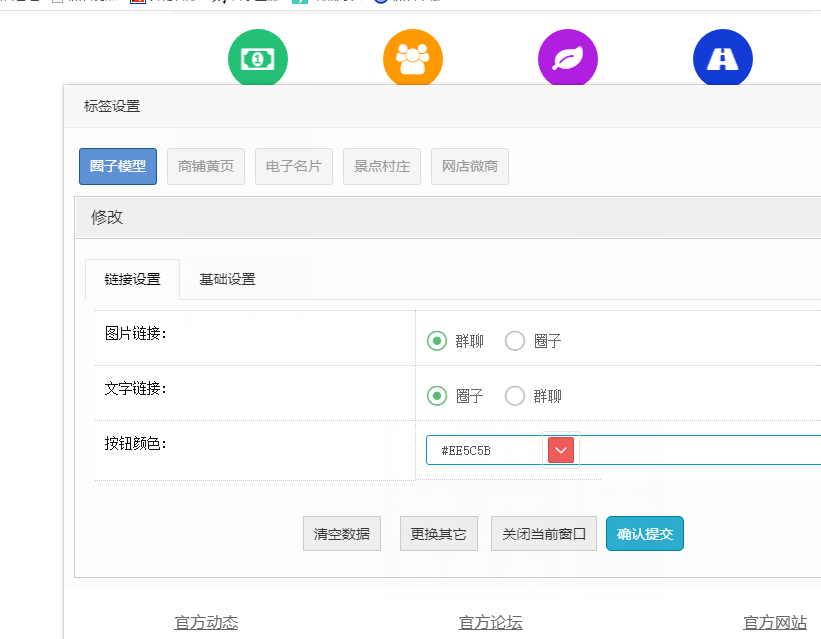Open the red color picker dropdown arrow
Viewport: 821px width, 639px height.
click(561, 451)
